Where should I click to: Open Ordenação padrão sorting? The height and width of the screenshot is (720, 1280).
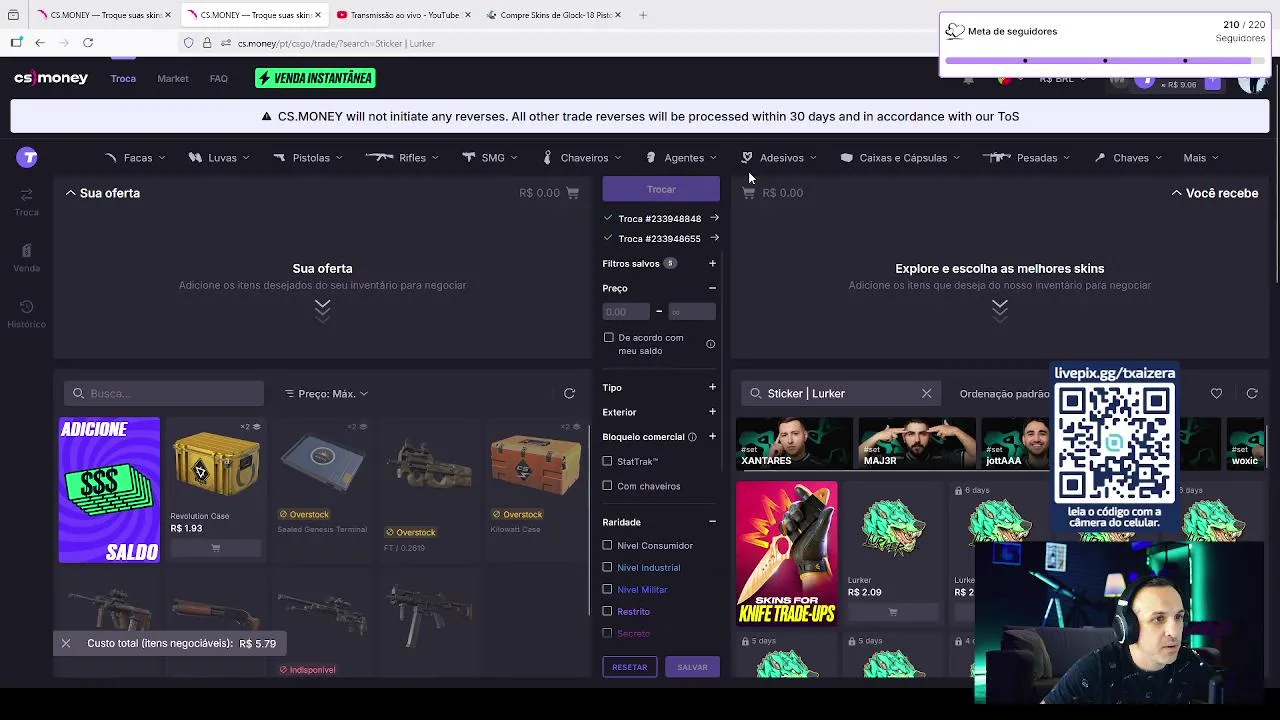pos(1004,394)
